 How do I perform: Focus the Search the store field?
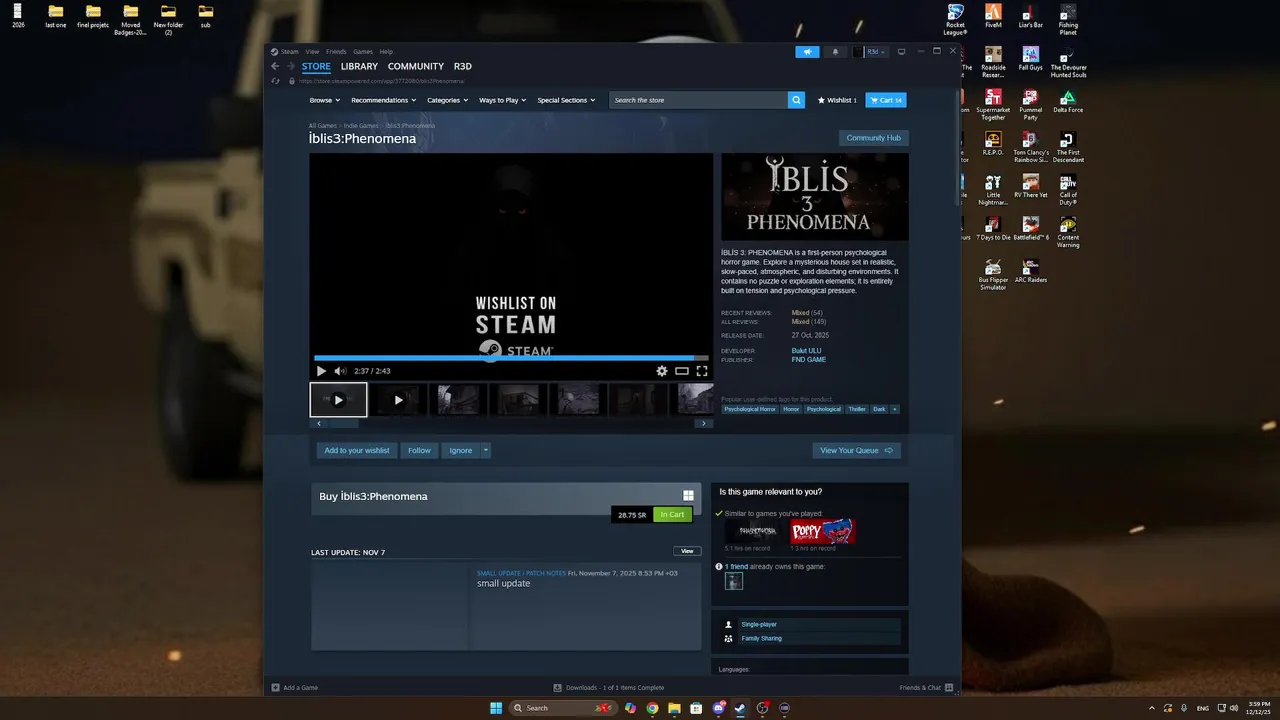click(698, 100)
